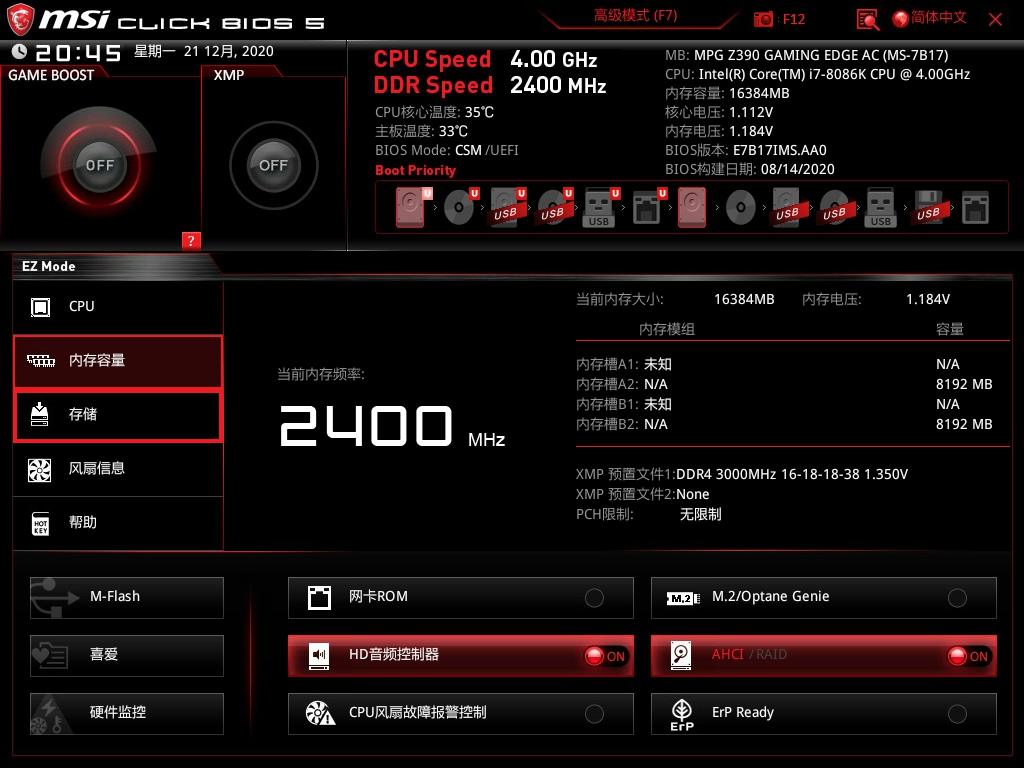This screenshot has width=1024, height=768.
Task: Open the 硬件监控 hardware monitor button
Action: coord(127,713)
